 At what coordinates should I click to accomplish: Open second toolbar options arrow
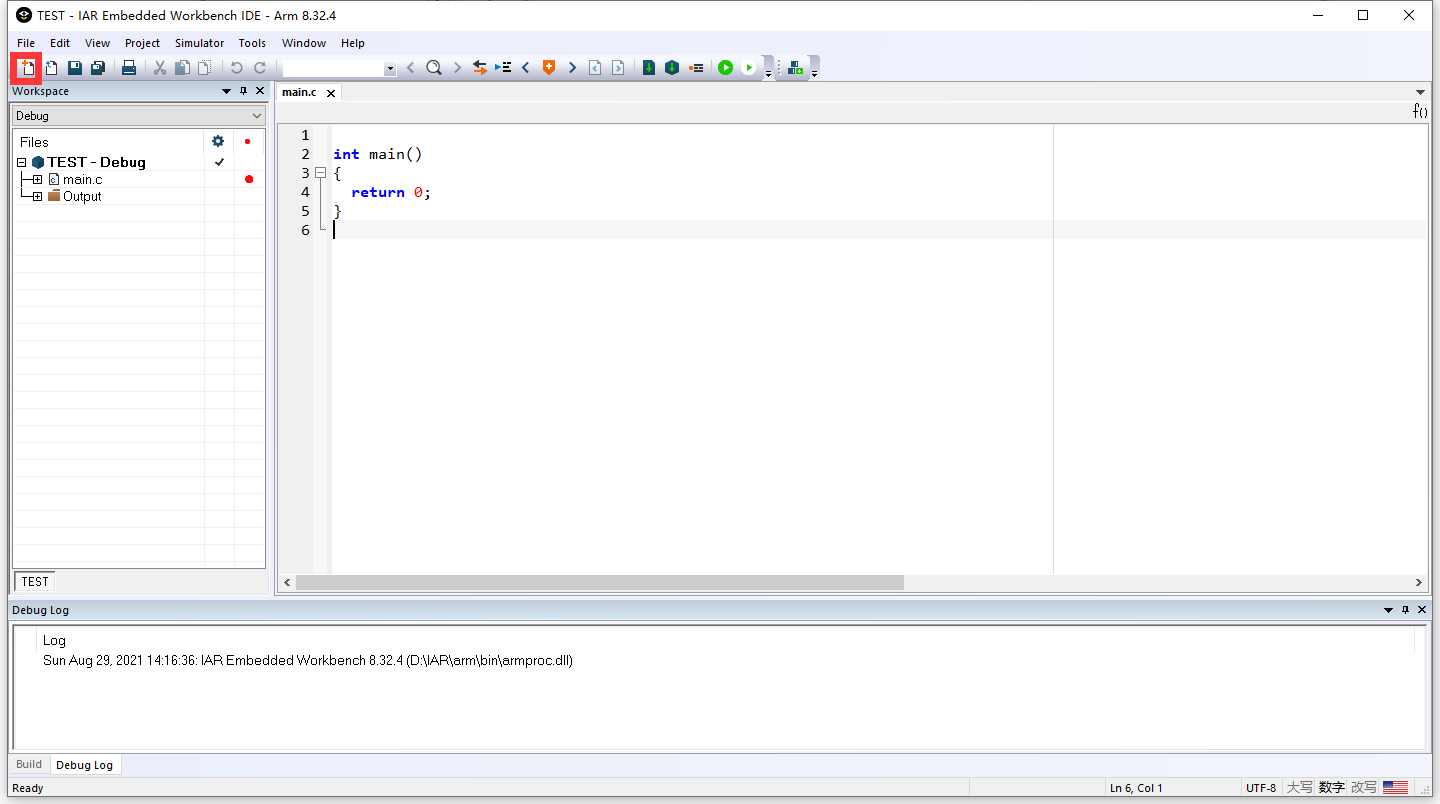click(815, 73)
